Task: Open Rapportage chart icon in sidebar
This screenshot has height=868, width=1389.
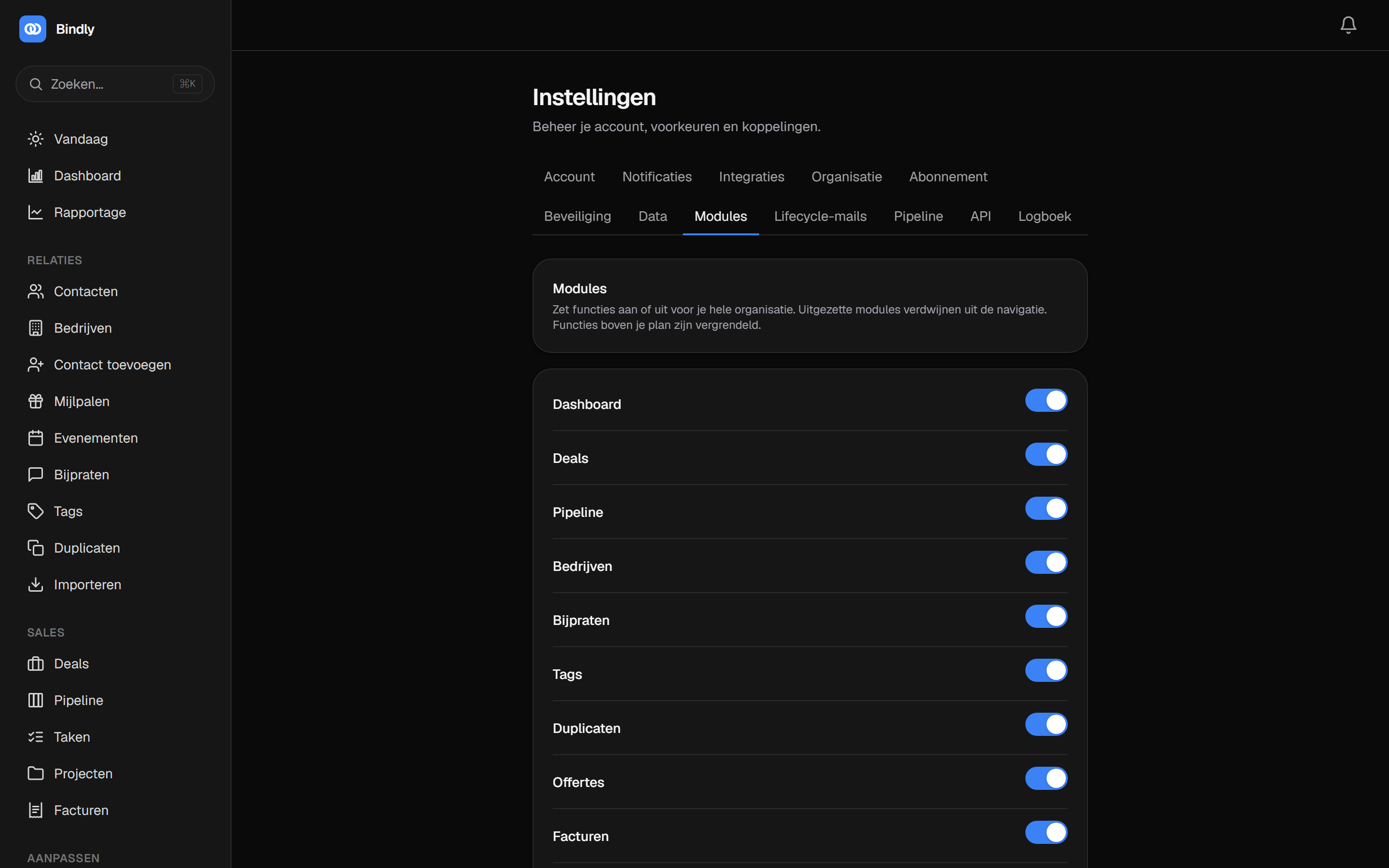Action: click(x=36, y=212)
